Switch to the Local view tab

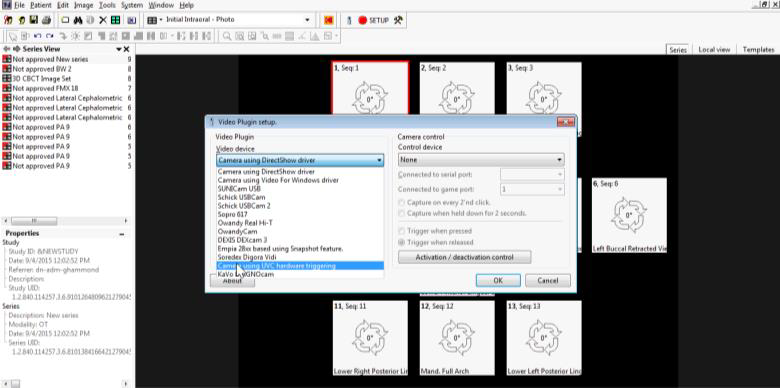(x=714, y=49)
